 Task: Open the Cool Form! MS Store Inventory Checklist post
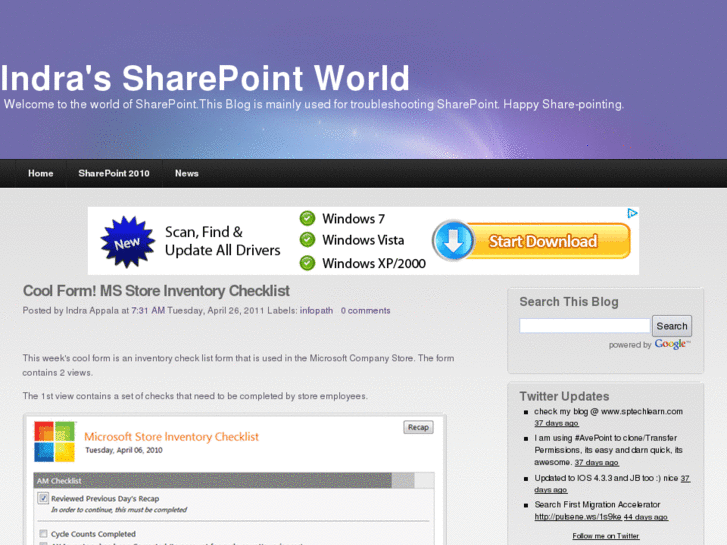(x=156, y=291)
